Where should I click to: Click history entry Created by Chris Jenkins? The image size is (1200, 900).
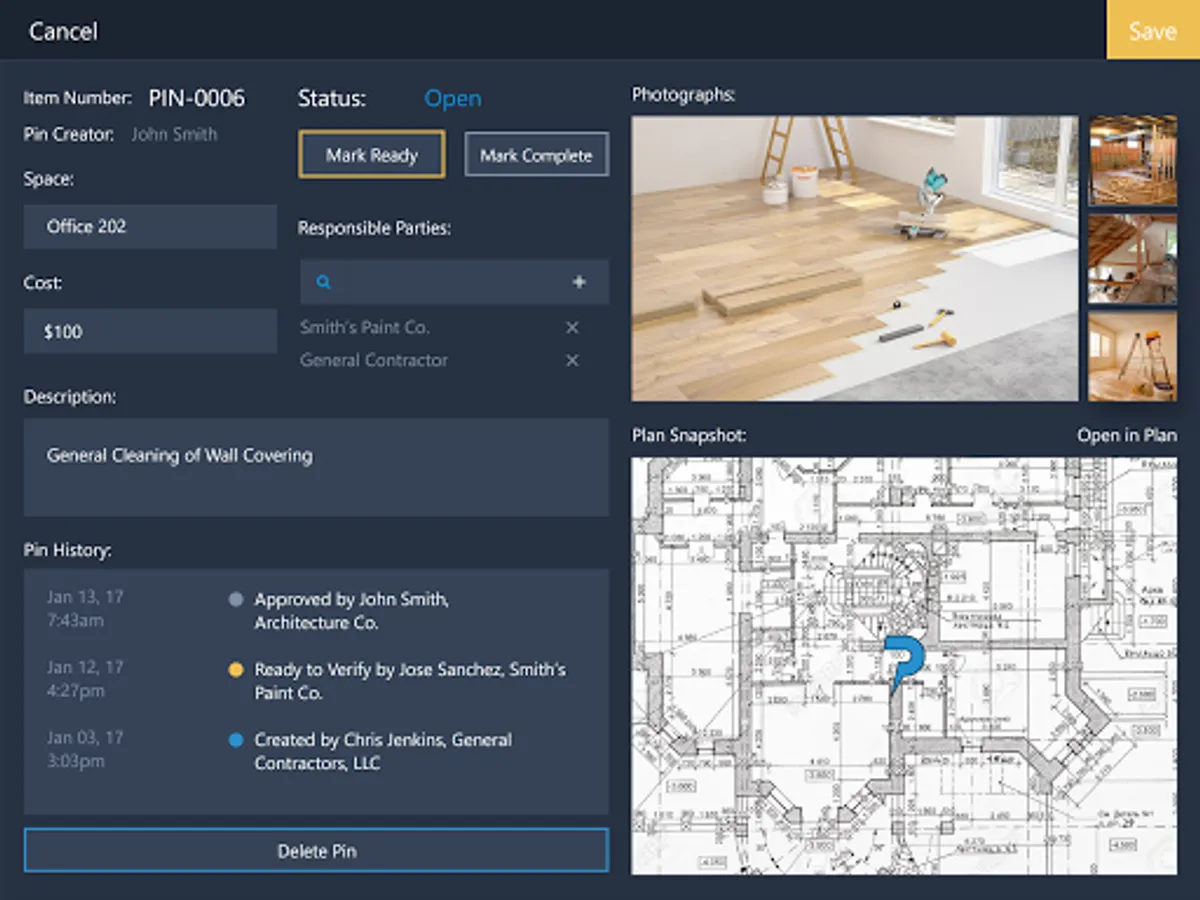[383, 751]
